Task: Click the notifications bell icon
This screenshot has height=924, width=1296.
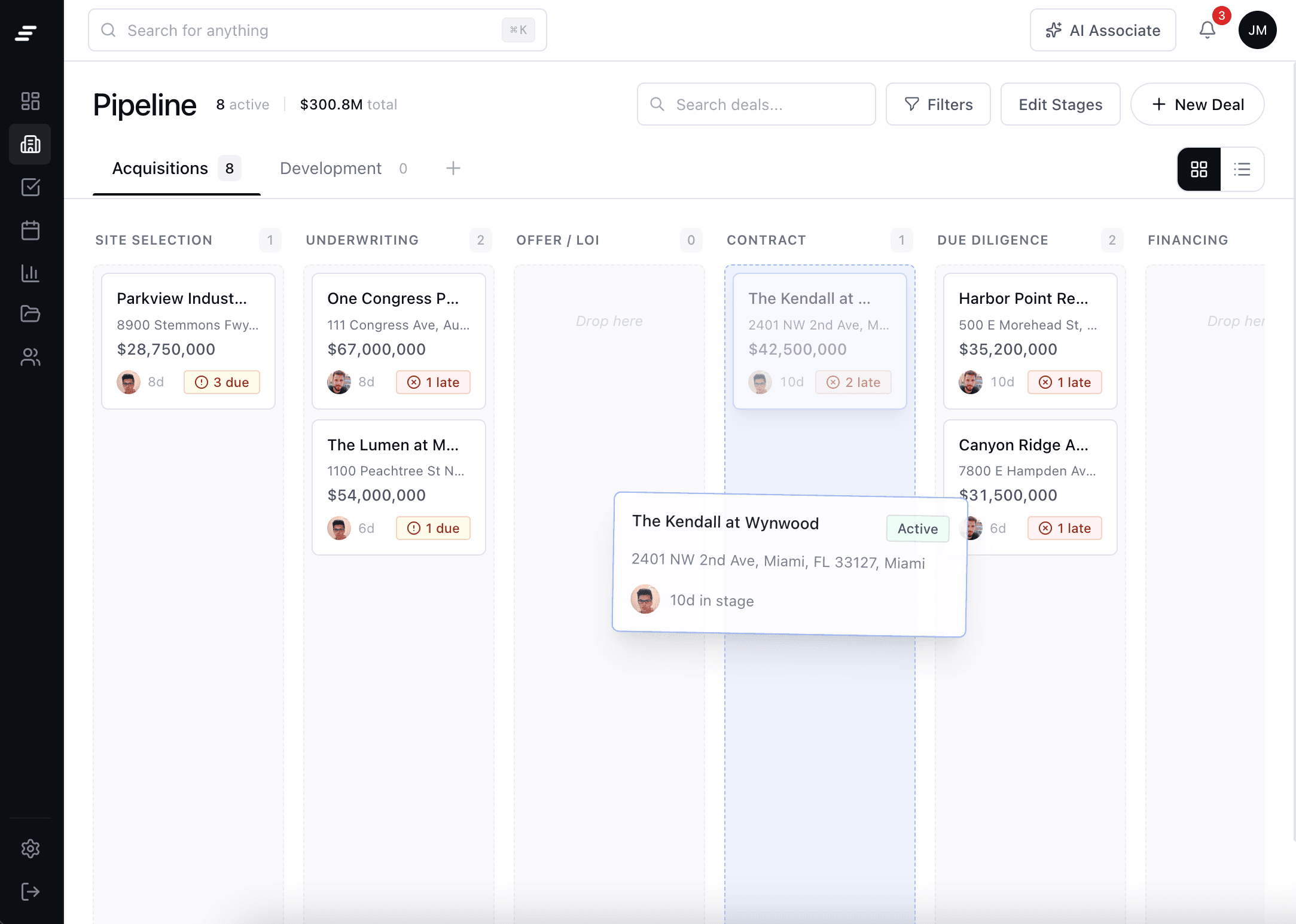Action: 1207,30
